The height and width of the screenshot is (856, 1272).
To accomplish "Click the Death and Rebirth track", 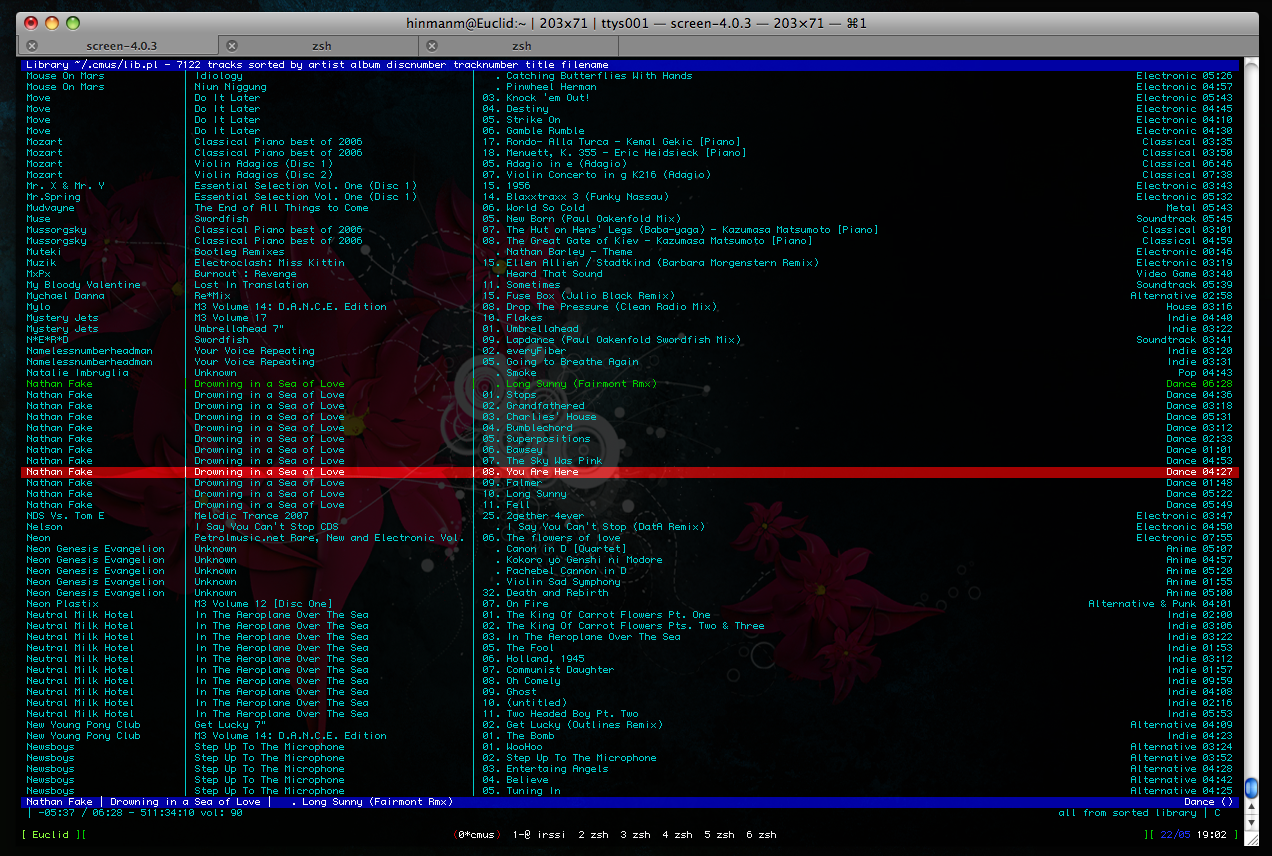I will (557, 593).
